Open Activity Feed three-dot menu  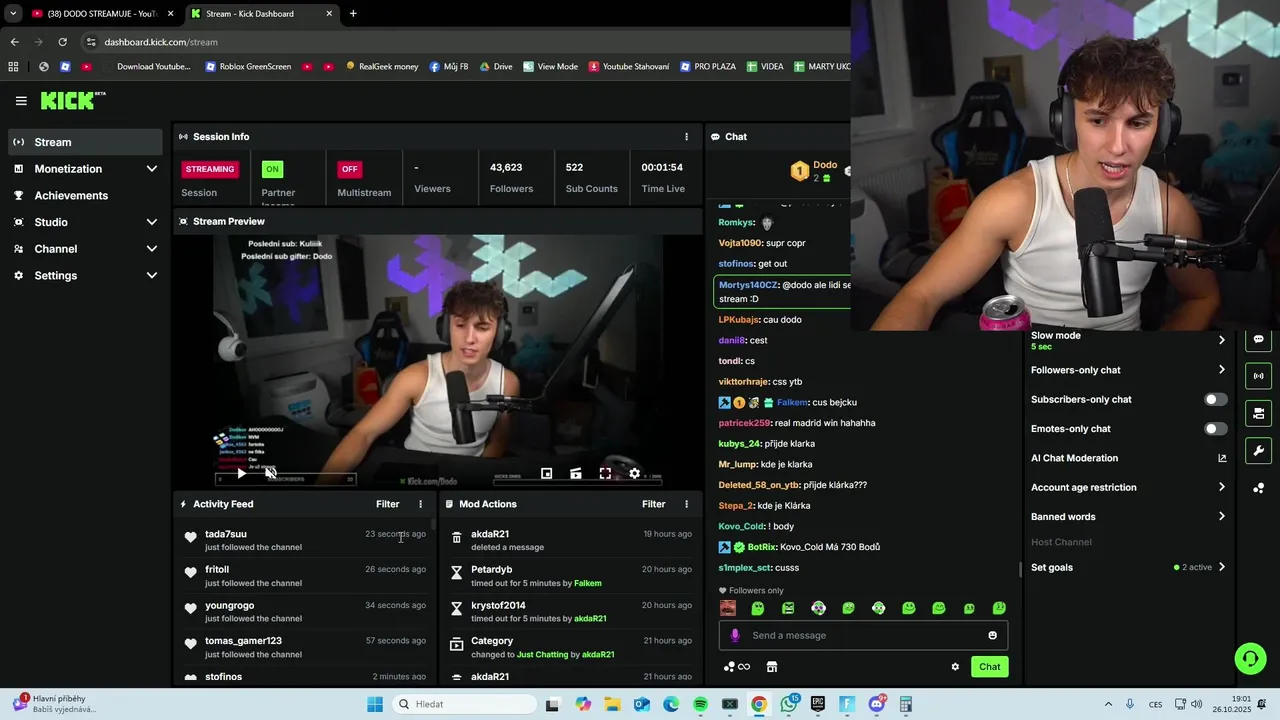click(420, 504)
